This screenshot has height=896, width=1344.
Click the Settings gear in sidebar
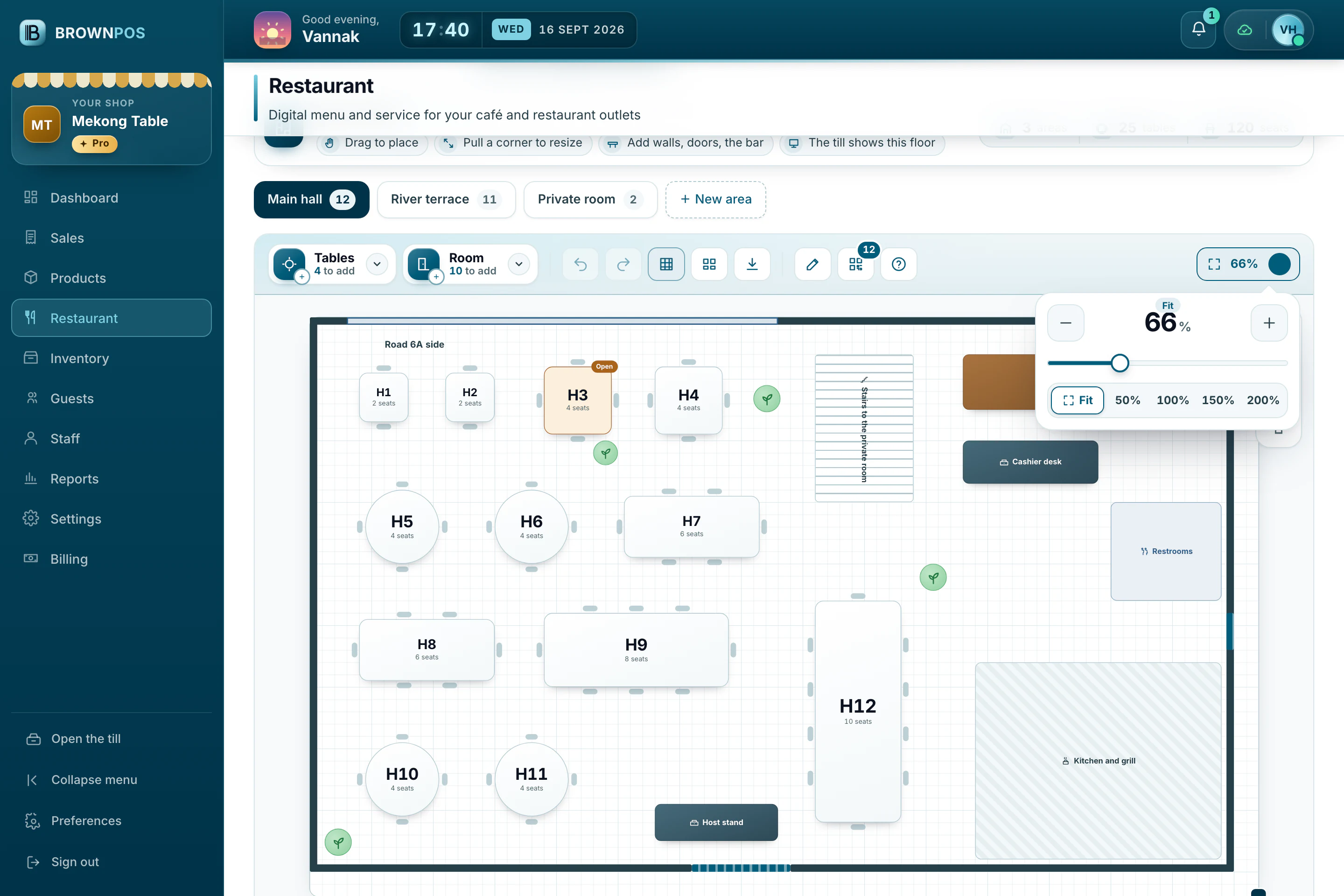click(31, 518)
